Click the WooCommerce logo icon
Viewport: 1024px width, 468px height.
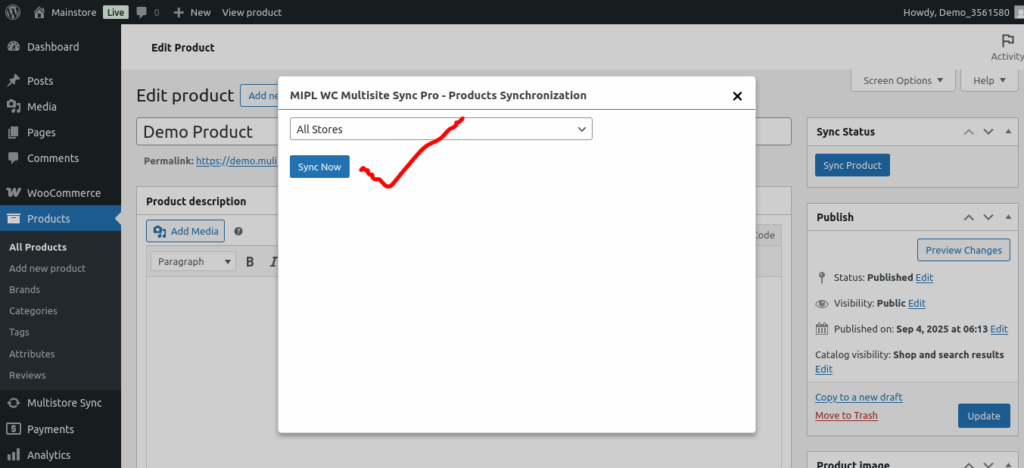[x=13, y=193]
